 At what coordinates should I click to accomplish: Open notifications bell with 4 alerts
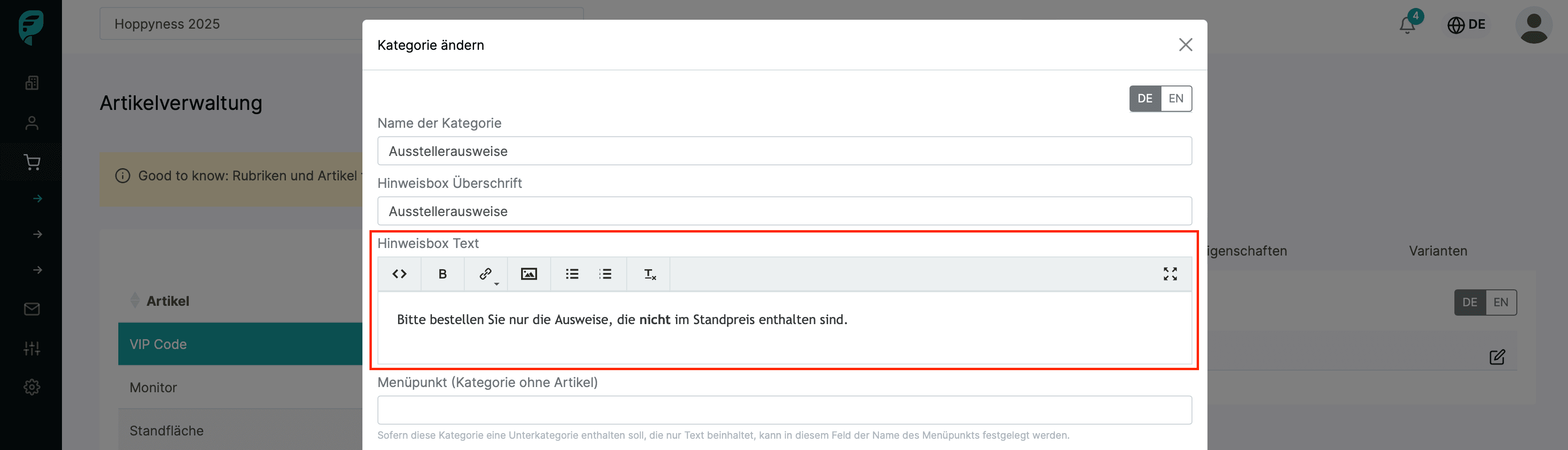pos(1407,25)
